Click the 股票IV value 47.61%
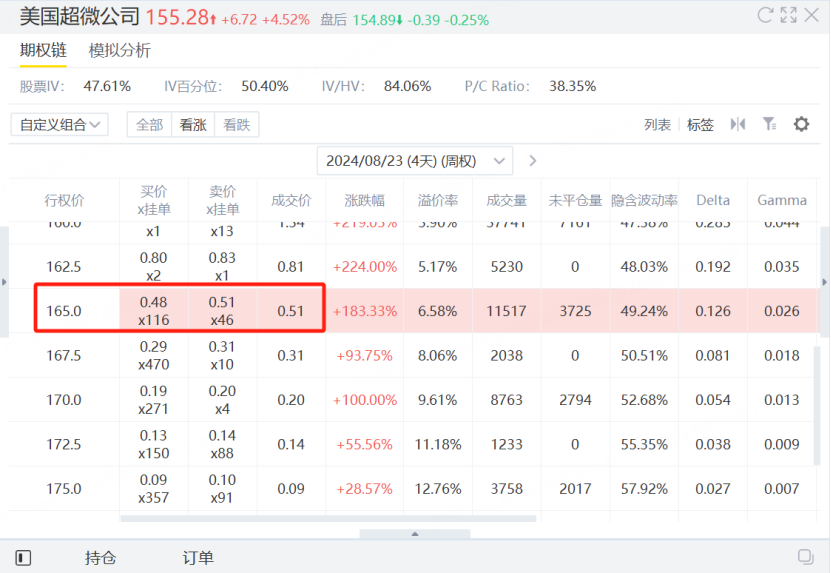Screen dimensions: 831x573 point(107,86)
